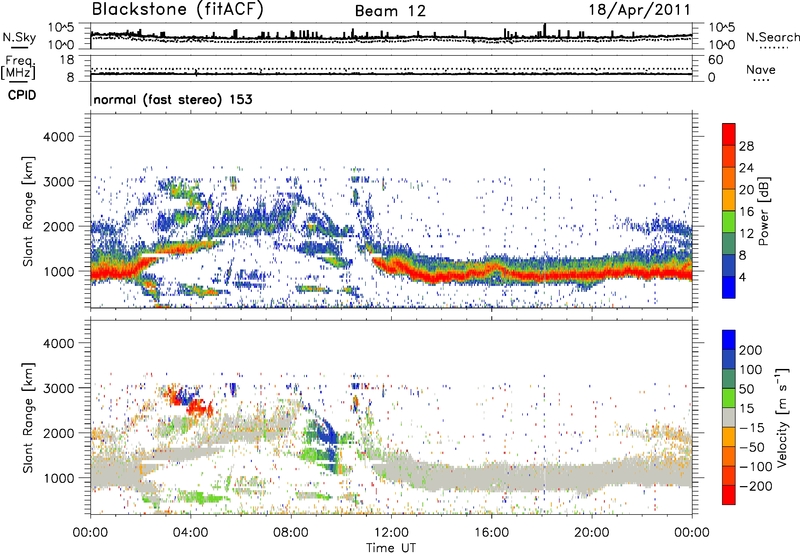Click the "N.Search" legend label
The height and width of the screenshot is (554, 800).
tap(772, 37)
